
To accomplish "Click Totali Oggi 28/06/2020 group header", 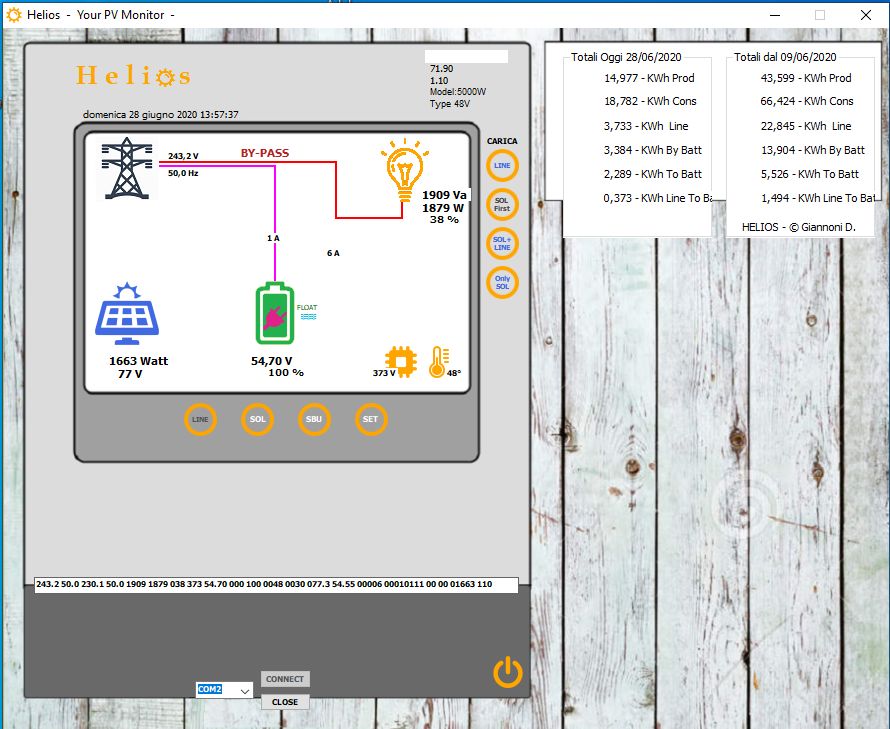I will [x=626, y=57].
